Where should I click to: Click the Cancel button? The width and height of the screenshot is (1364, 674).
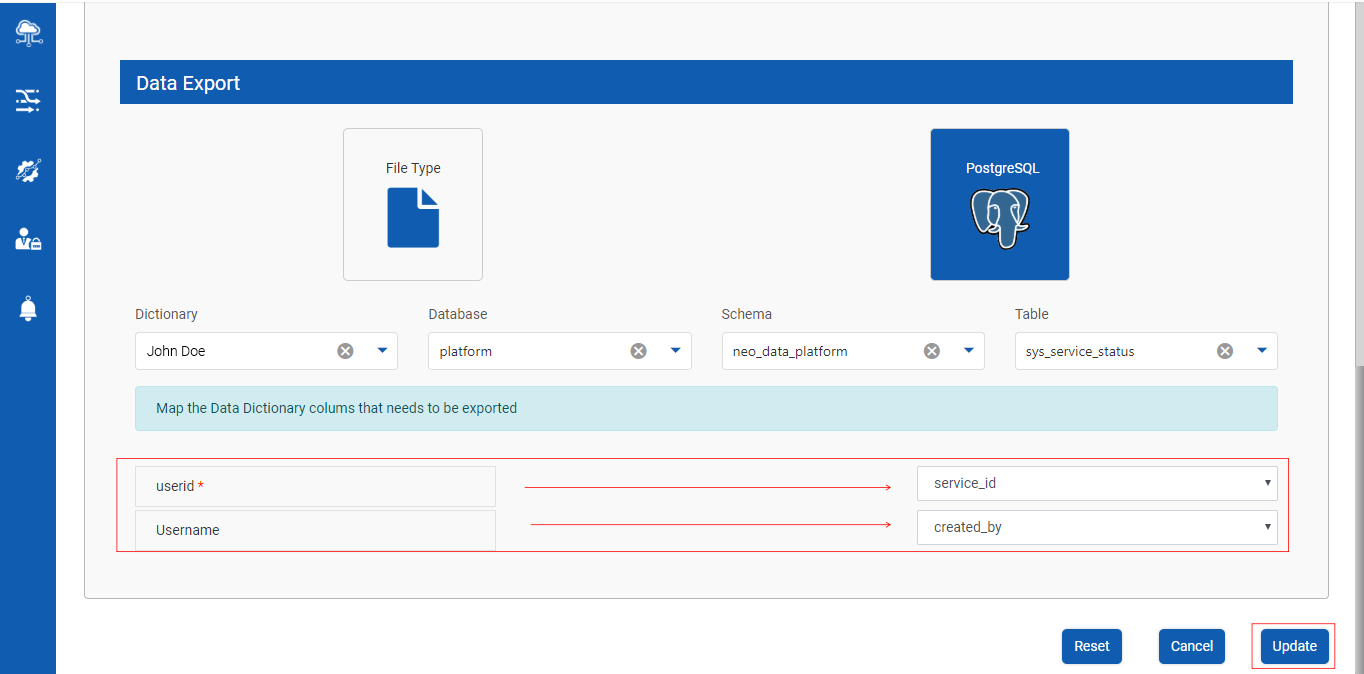(1192, 646)
